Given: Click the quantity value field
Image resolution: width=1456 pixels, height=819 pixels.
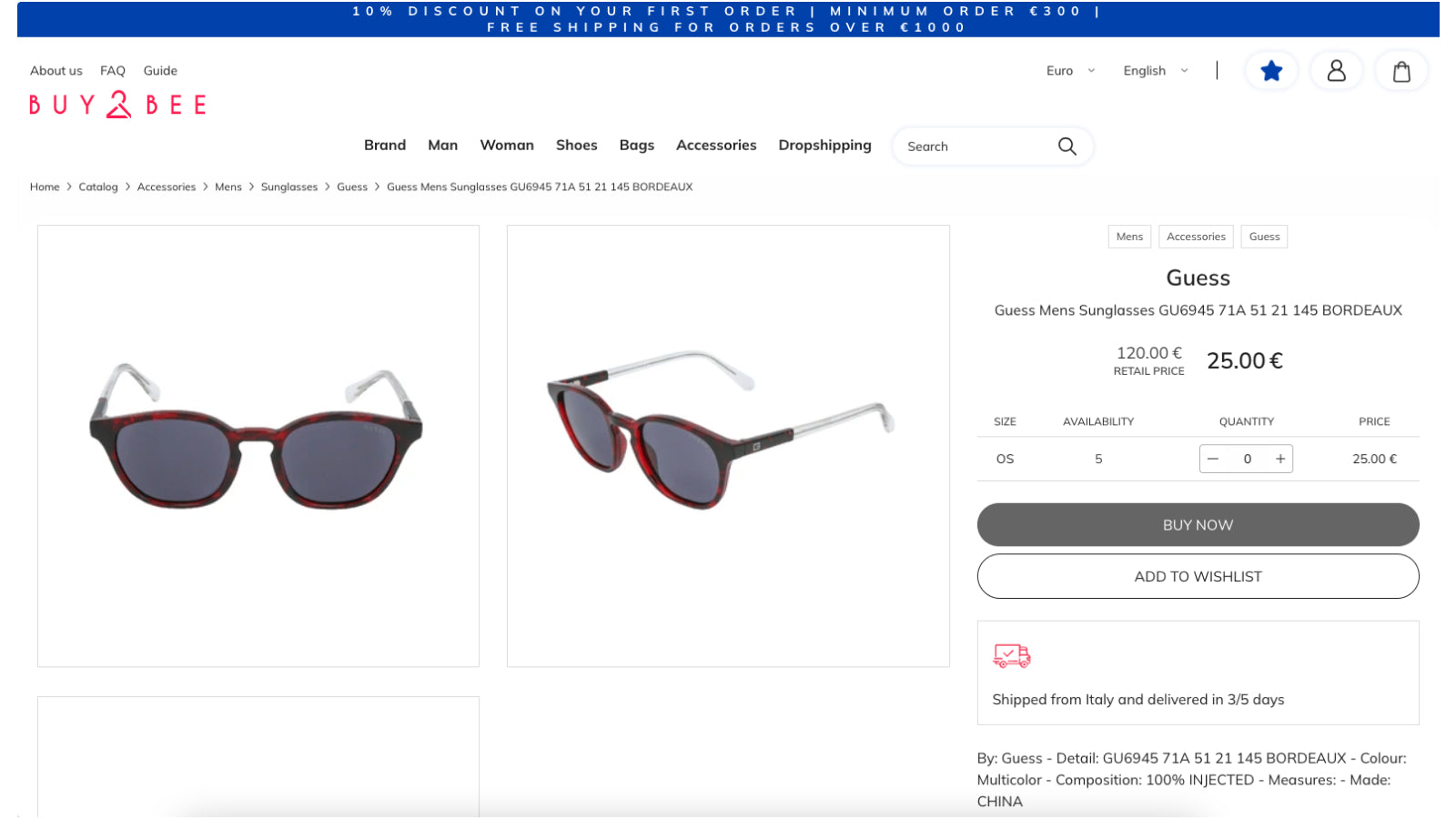Looking at the screenshot, I should 1247,460.
